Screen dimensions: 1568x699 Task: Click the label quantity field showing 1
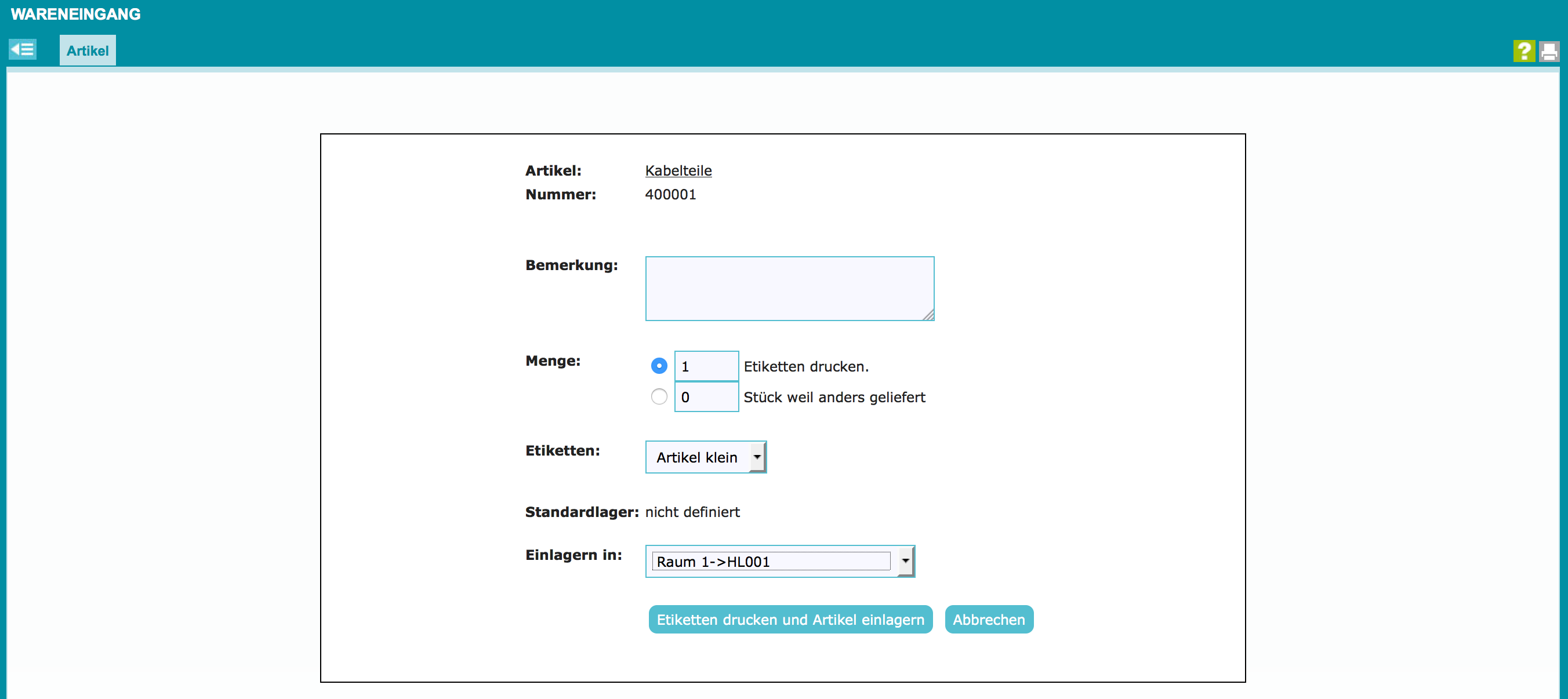click(x=706, y=366)
